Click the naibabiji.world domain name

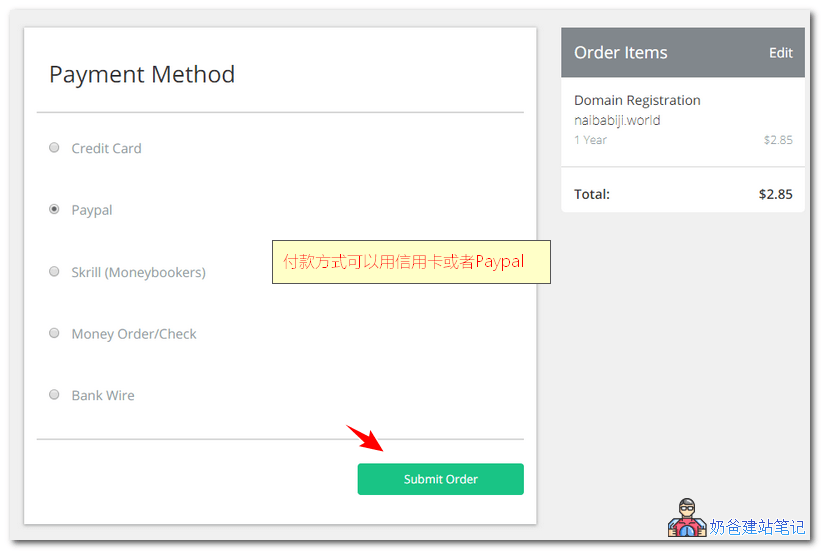pyautogui.click(x=617, y=120)
